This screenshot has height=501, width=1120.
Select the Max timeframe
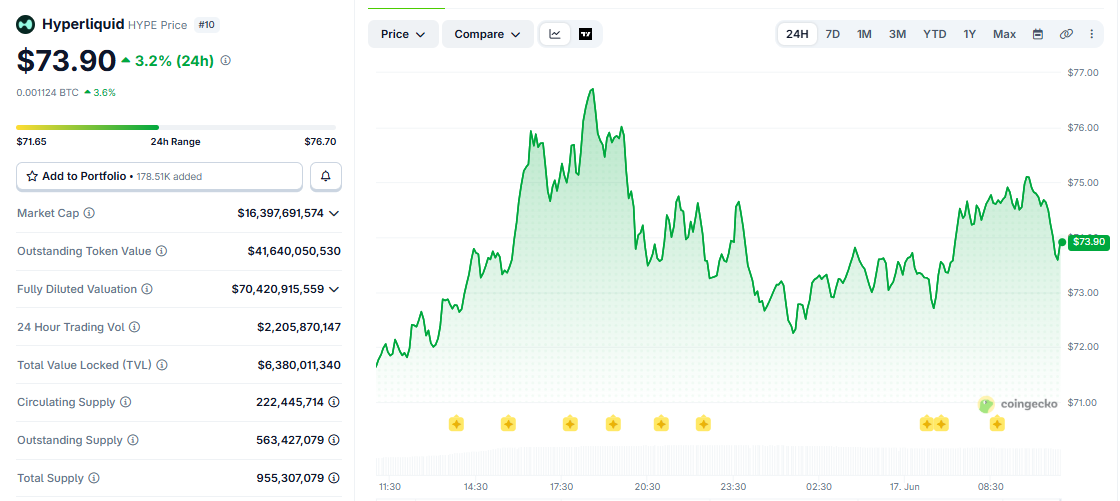1004,34
